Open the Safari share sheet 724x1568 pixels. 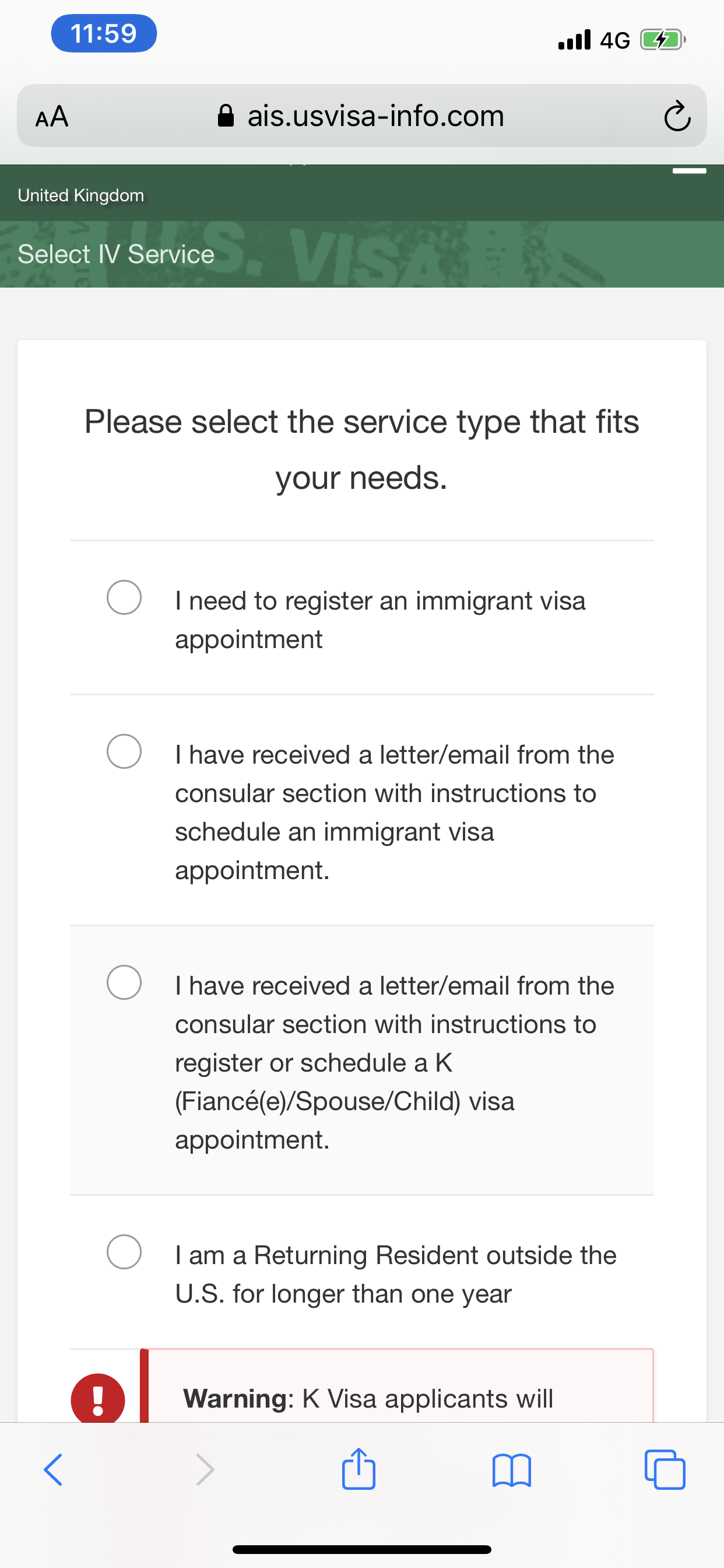point(359,1468)
